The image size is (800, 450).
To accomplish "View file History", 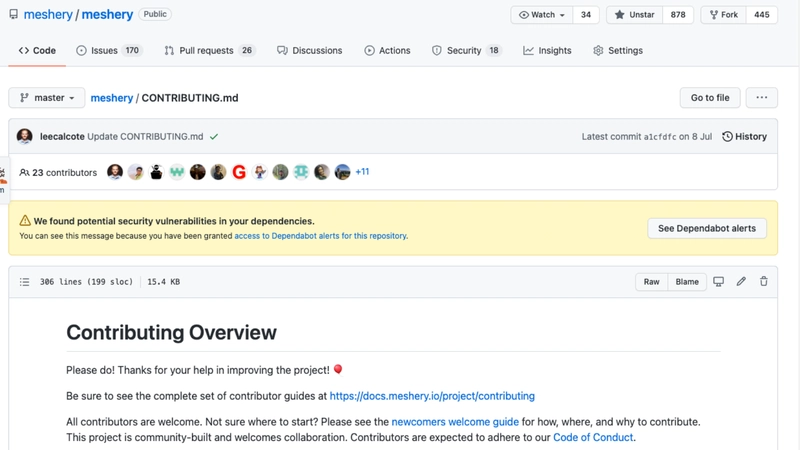I will coord(744,137).
